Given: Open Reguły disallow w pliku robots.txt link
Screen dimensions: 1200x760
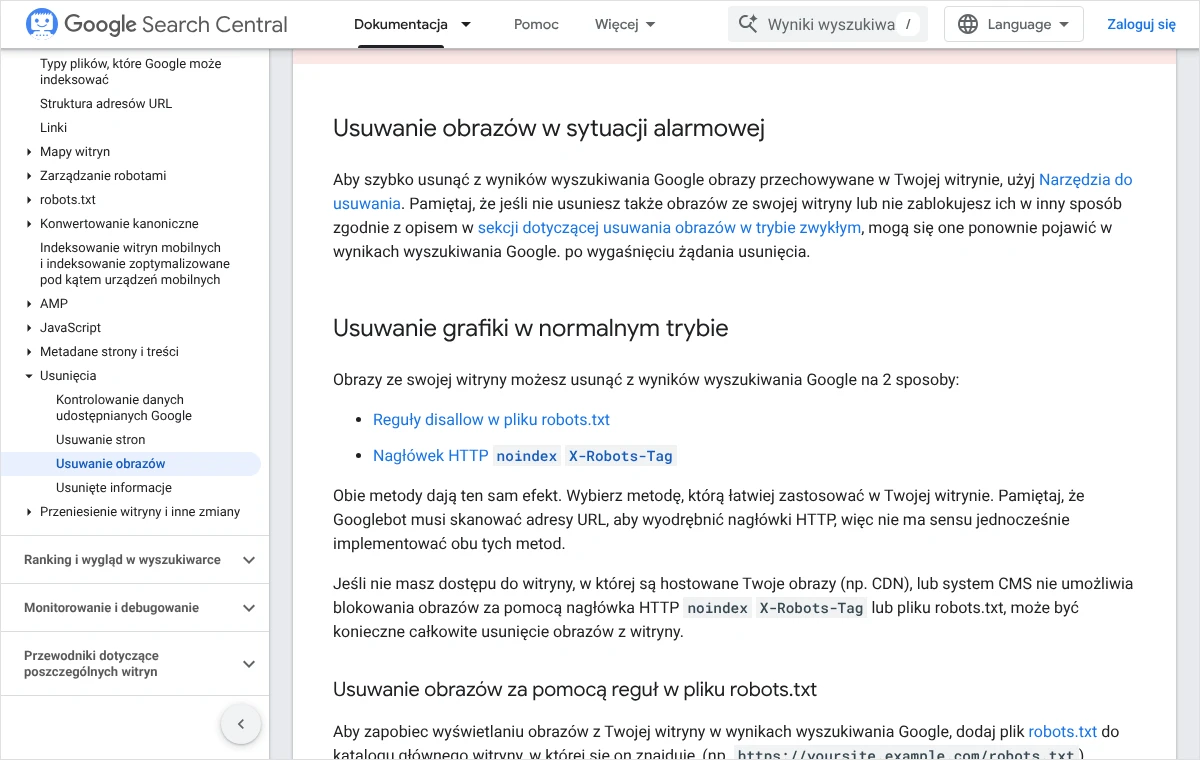Looking at the screenshot, I should click(491, 420).
